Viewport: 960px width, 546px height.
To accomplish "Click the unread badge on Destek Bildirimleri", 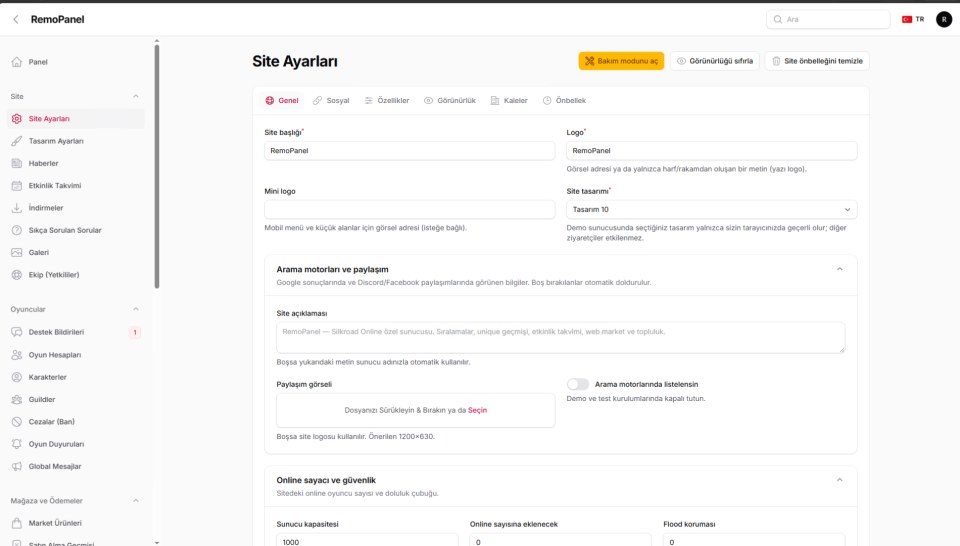I will 135,332.
